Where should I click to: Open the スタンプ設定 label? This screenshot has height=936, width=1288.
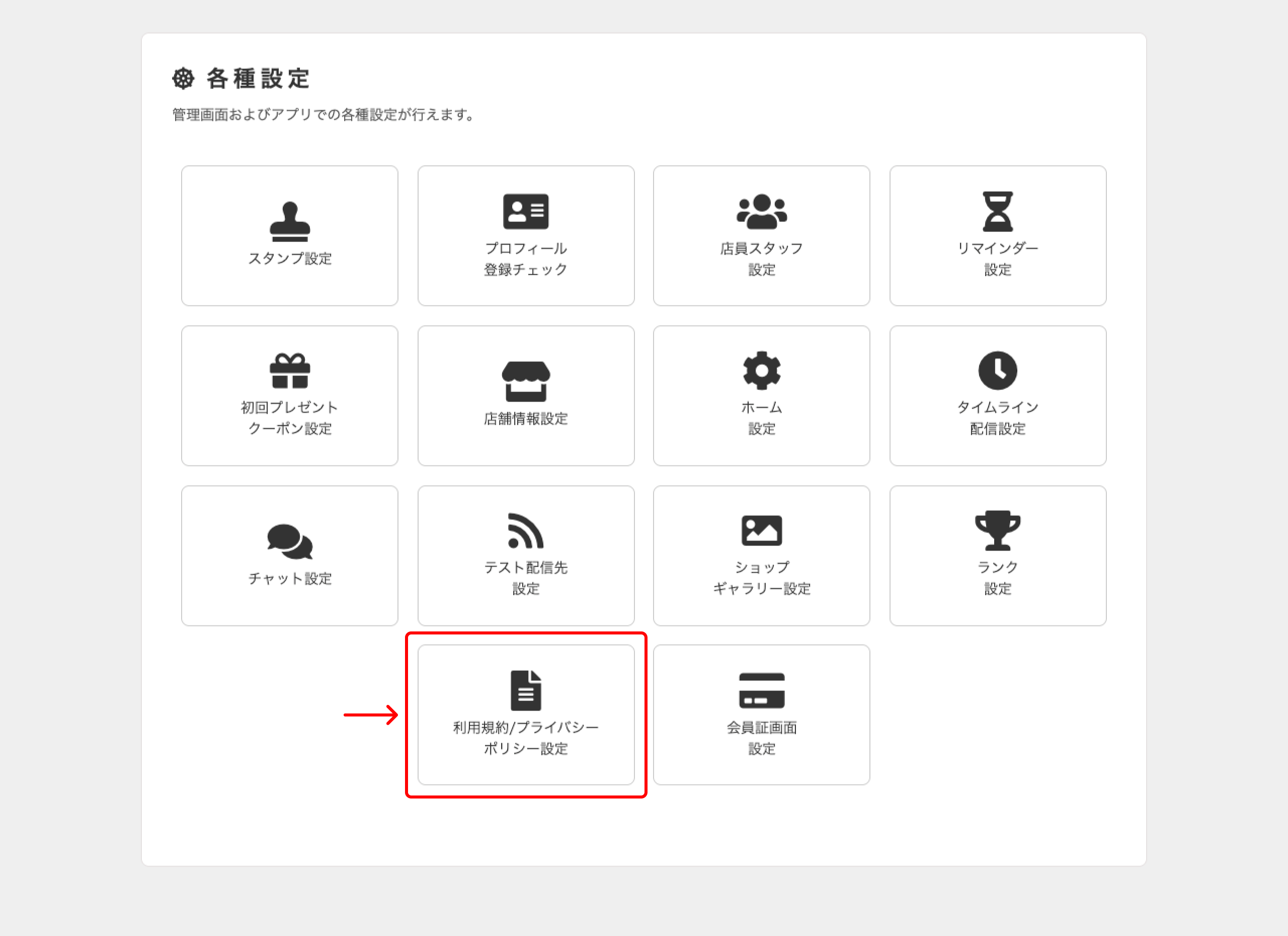[290, 259]
